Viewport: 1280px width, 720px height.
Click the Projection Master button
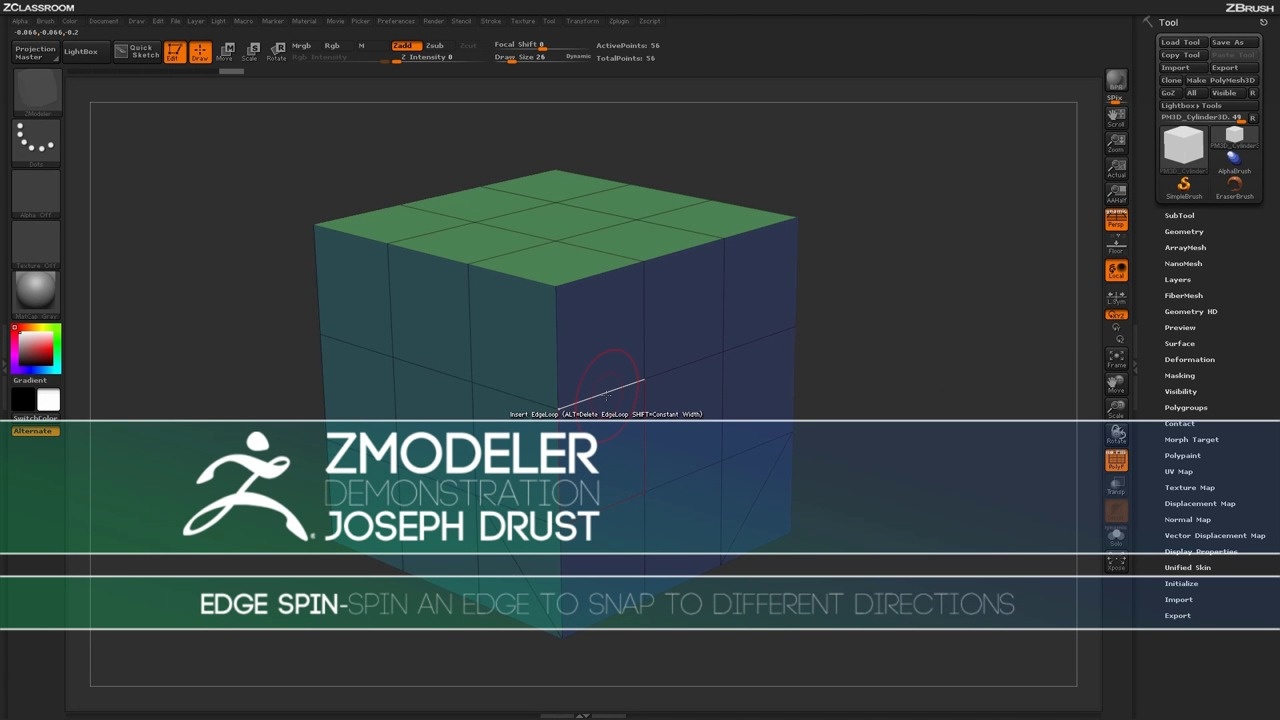(x=35, y=52)
